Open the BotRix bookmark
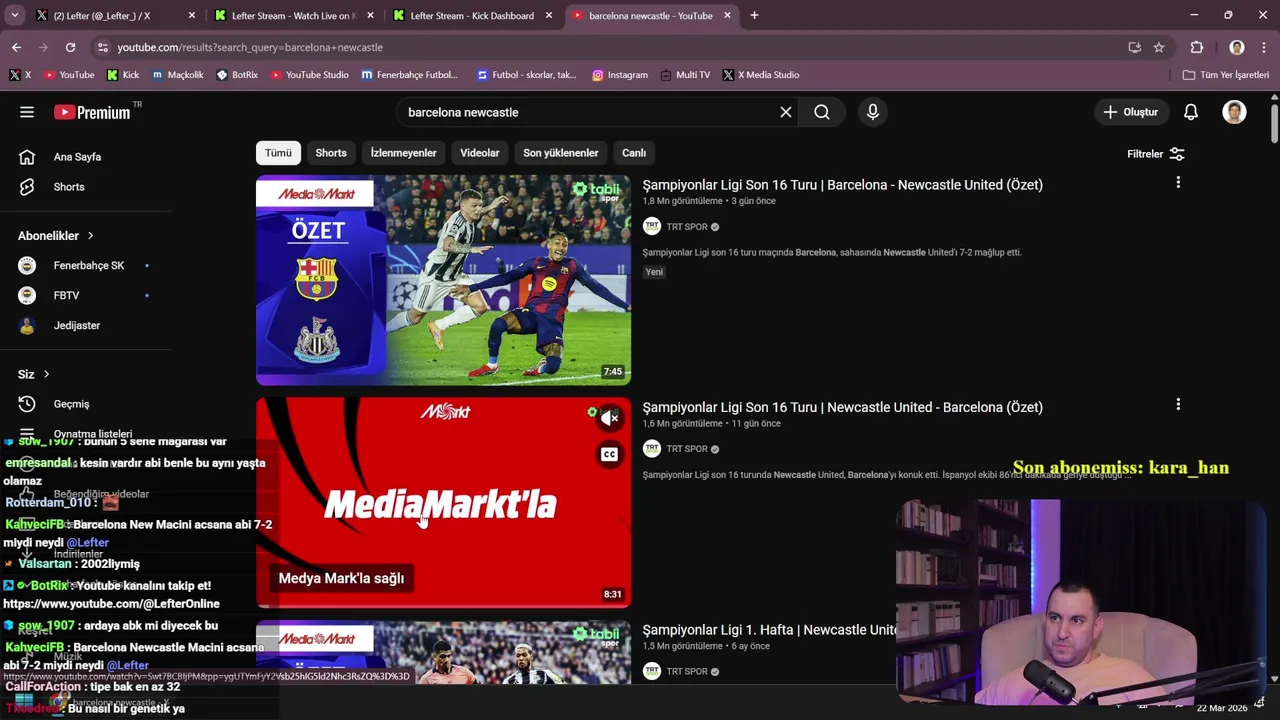 (x=237, y=75)
